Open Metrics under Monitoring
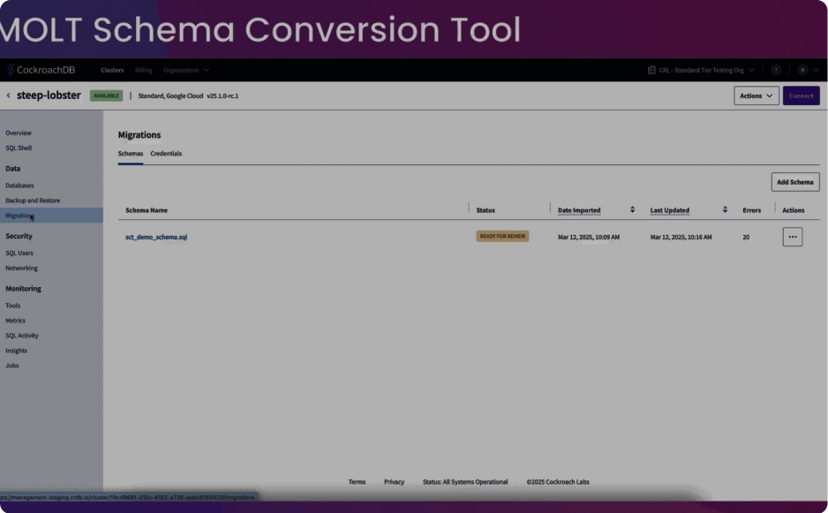This screenshot has width=828, height=513. (x=15, y=321)
